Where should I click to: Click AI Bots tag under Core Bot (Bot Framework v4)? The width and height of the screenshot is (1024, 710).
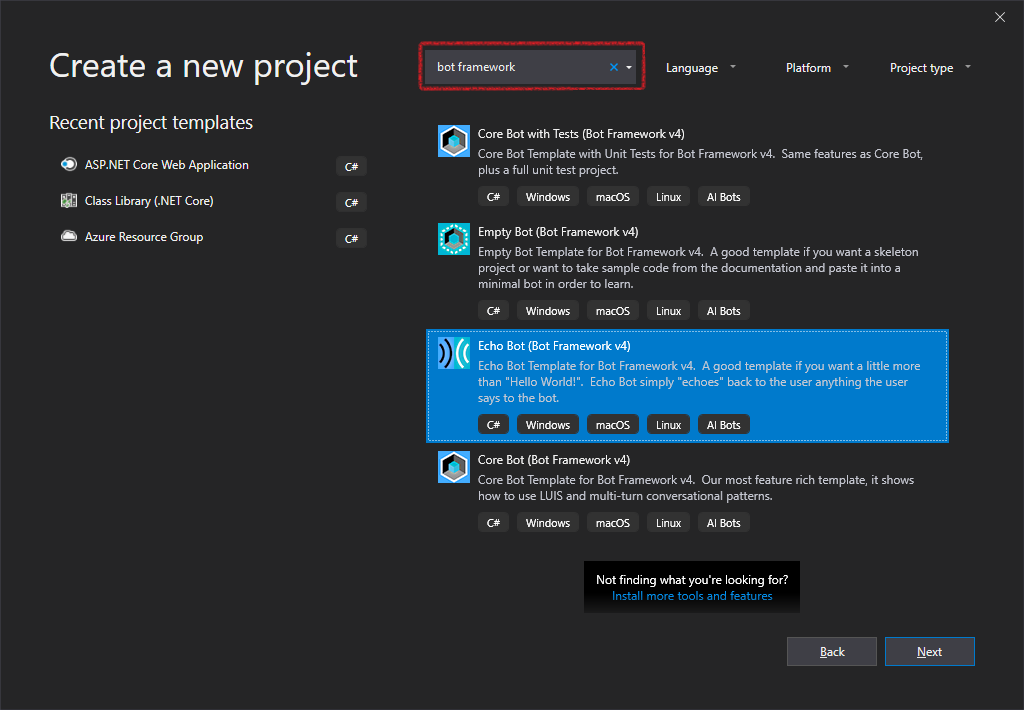coord(724,523)
